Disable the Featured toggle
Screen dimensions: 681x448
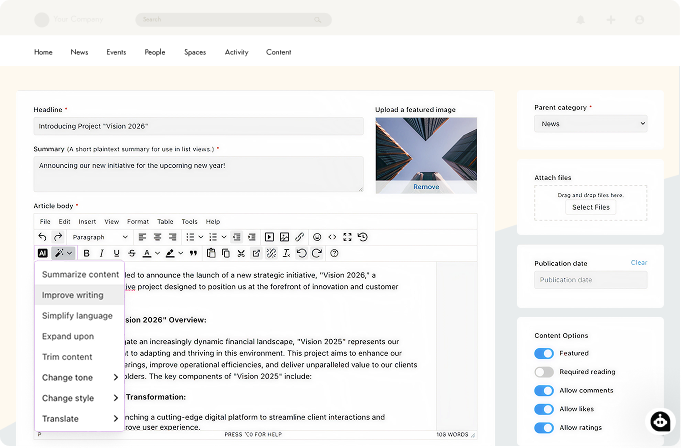pos(544,353)
